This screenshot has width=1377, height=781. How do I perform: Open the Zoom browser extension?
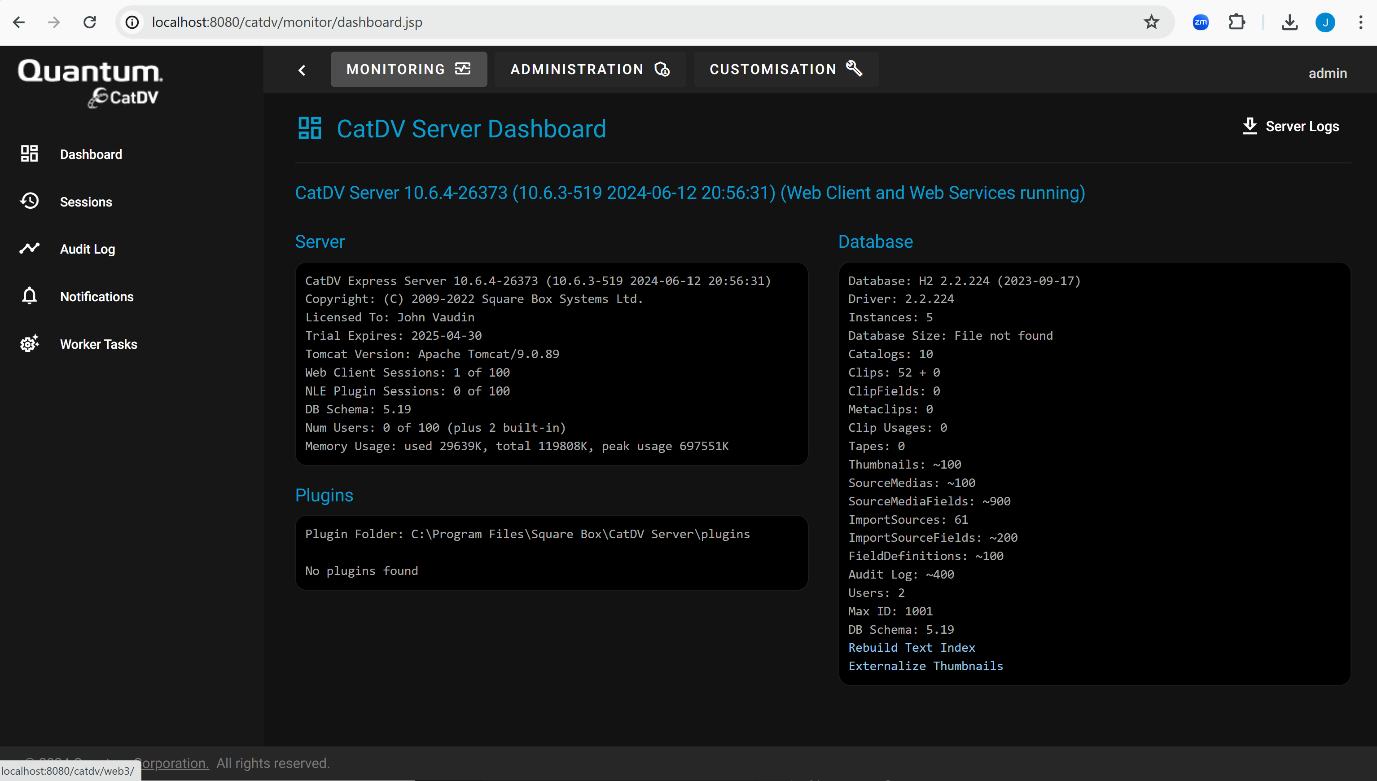click(1201, 22)
